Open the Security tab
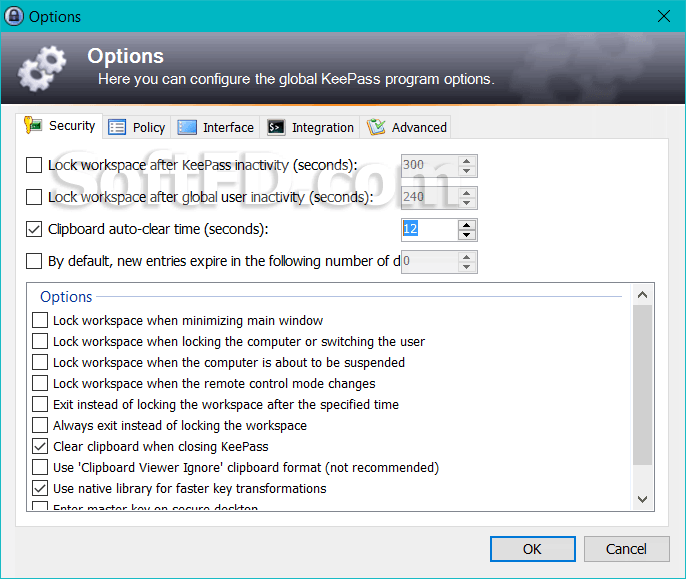Viewport: 686px width, 579px height. (59, 126)
